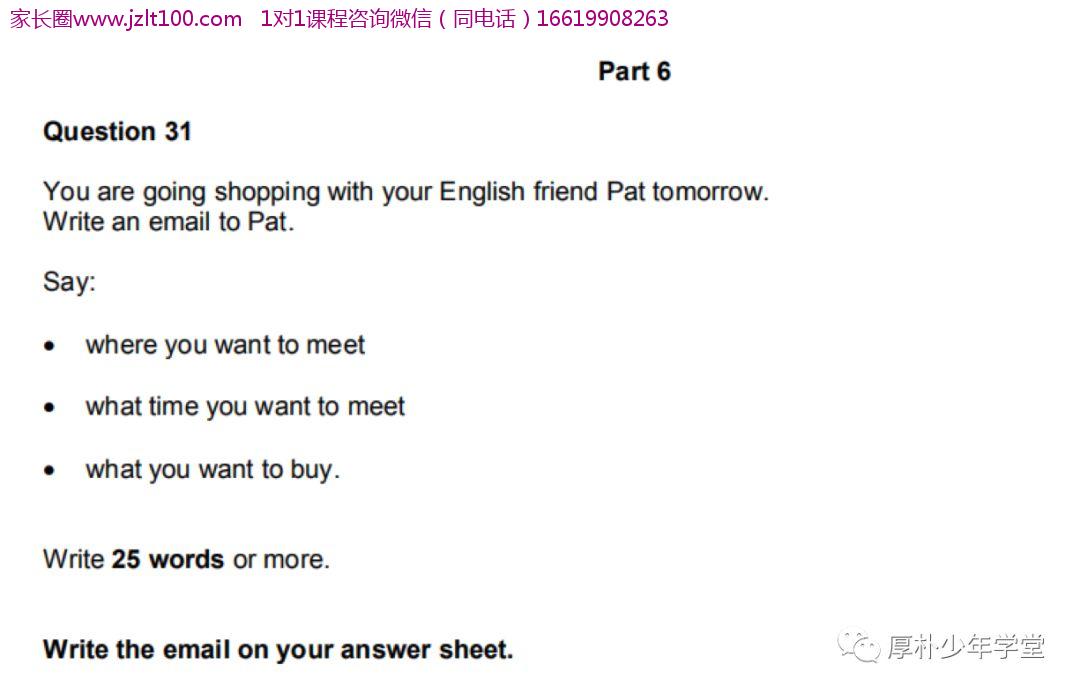This screenshot has width=1080, height=694.
Task: Select the Part 6 heading
Action: pyautogui.click(x=634, y=71)
